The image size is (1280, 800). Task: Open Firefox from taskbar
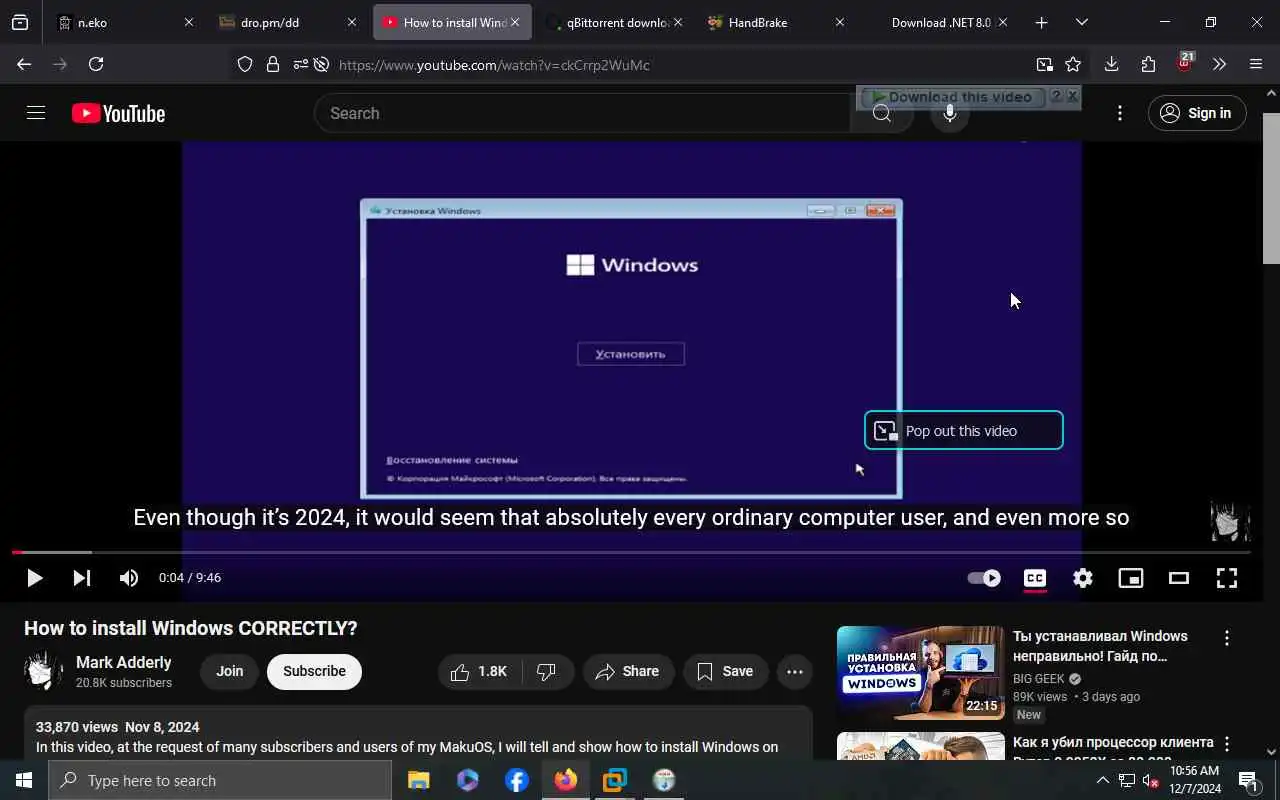566,780
